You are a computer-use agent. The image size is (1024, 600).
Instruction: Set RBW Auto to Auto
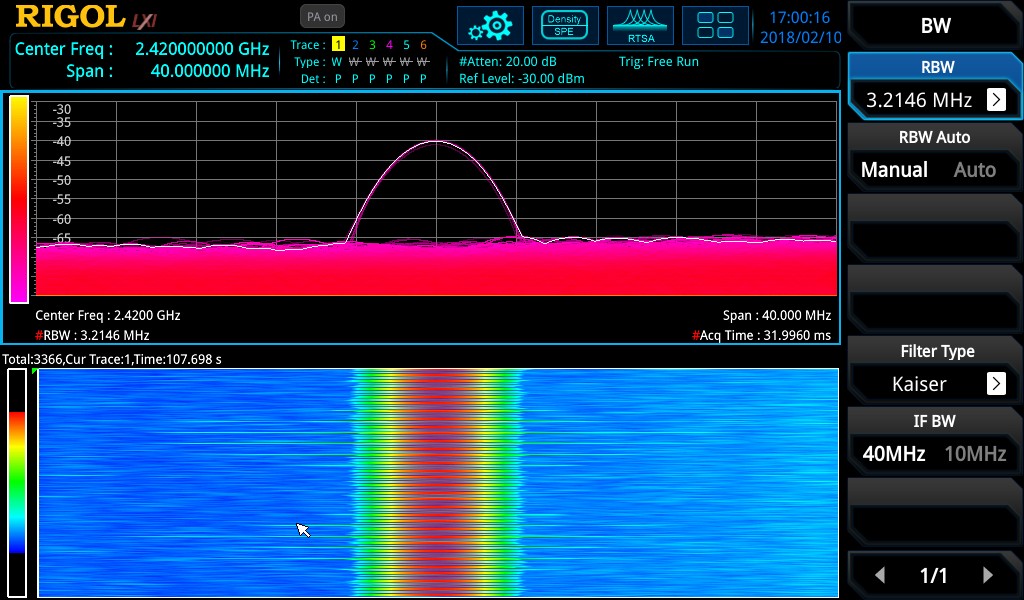[x=974, y=170]
